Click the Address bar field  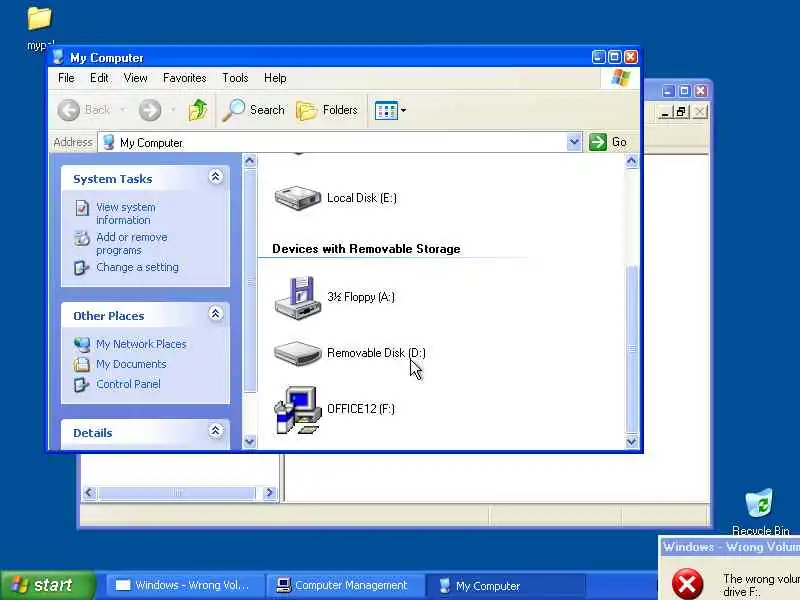(334, 142)
